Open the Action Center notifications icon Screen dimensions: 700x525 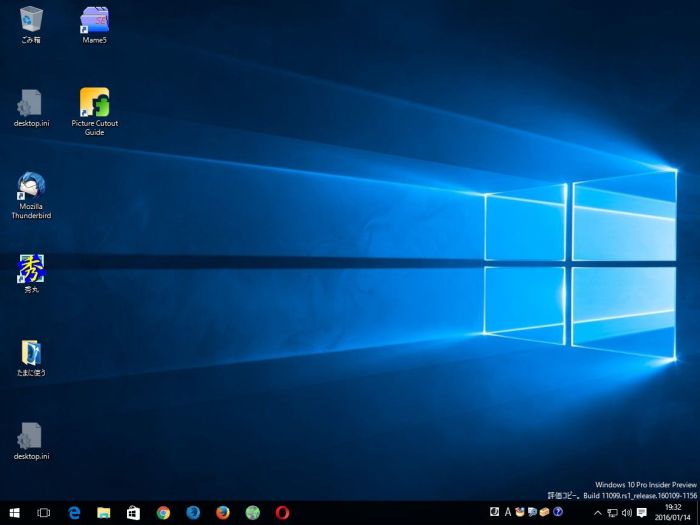coord(642,513)
